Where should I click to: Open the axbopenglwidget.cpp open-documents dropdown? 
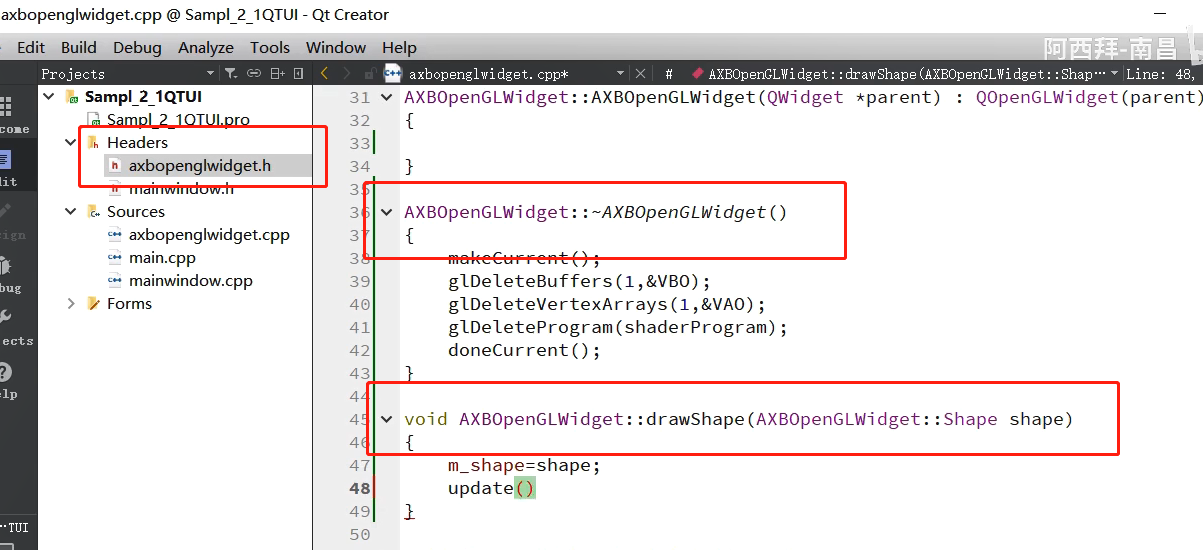(x=620, y=73)
